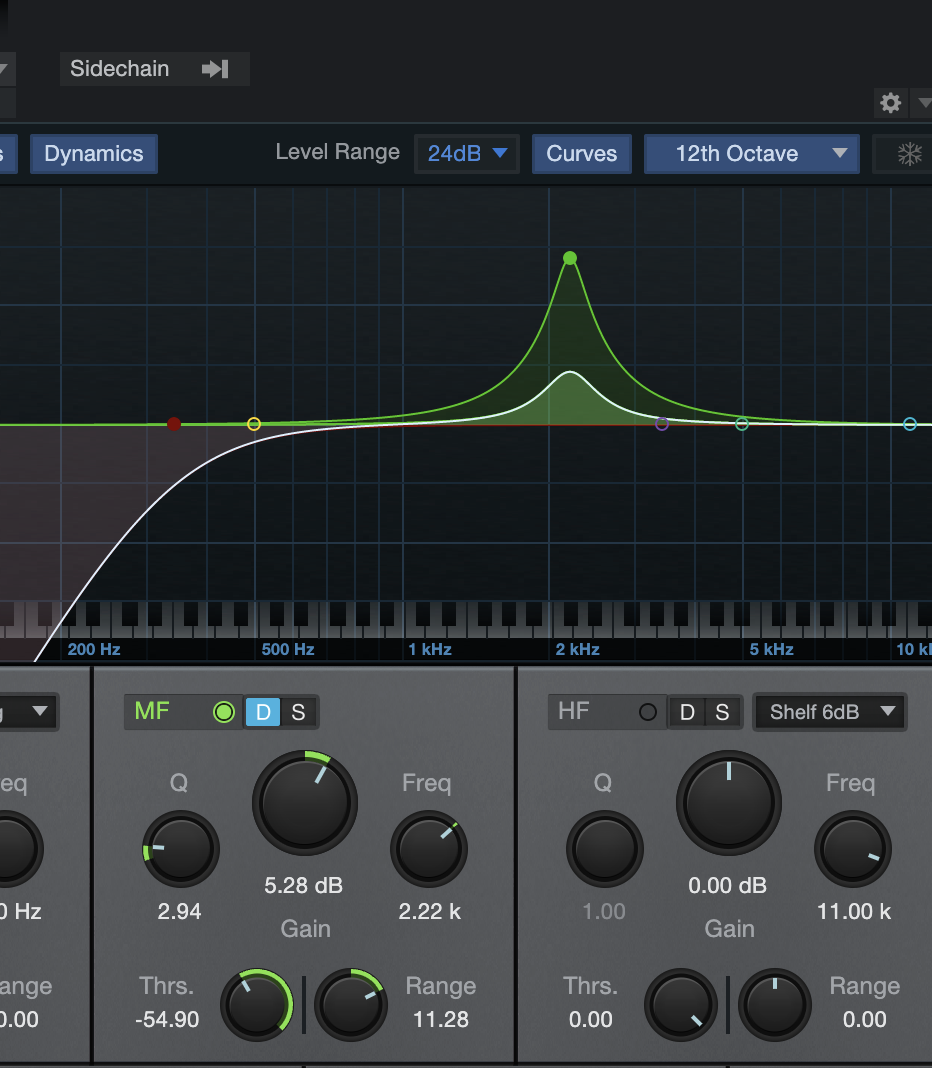Click the Sidechain button
This screenshot has width=932, height=1068.
pos(120,69)
